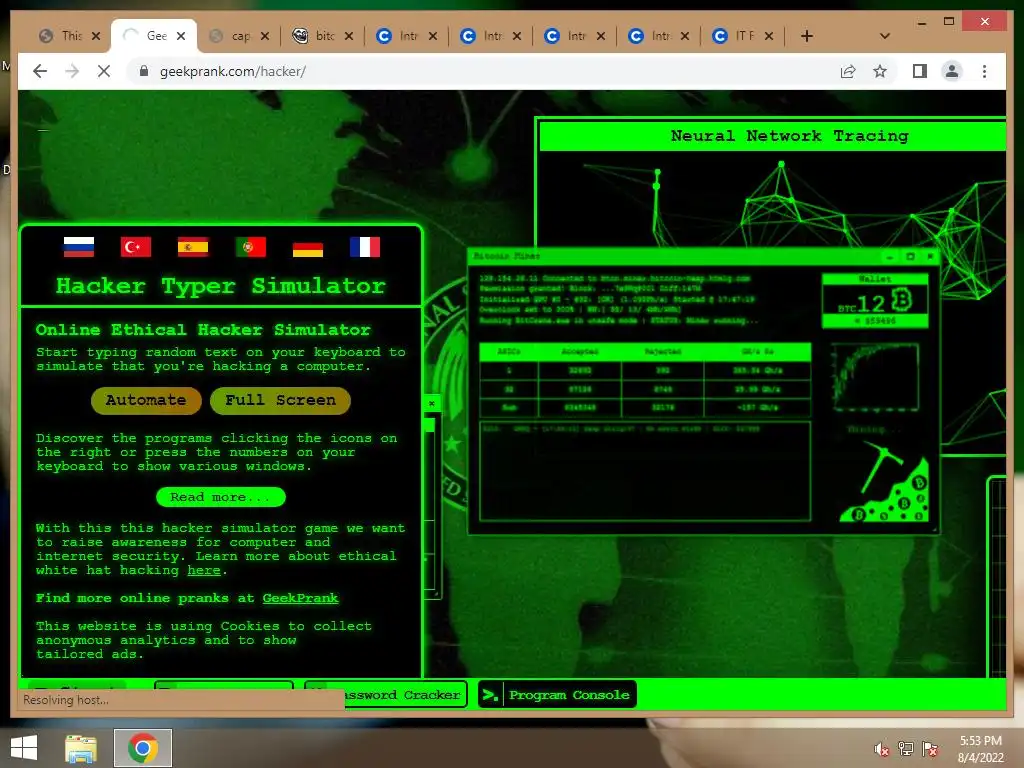Maximize the Bitcoin Miner window
Image resolution: width=1024 pixels, height=768 pixels.
(910, 257)
